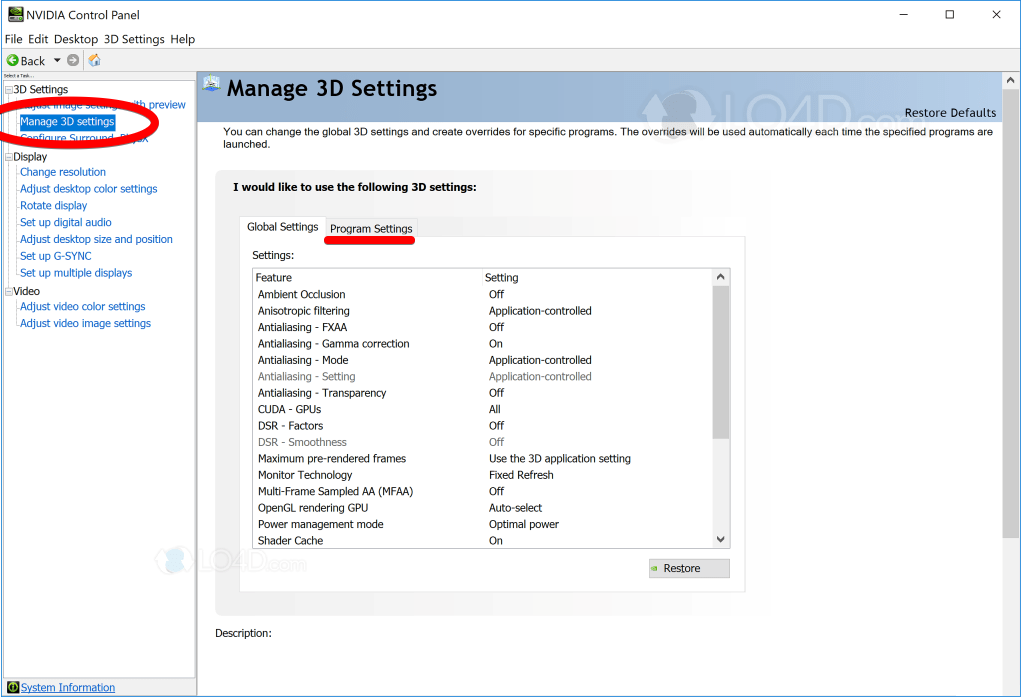Screen dimensions: 1021x697
Task: Select the Ambient Occlusion row
Action: click(x=483, y=294)
